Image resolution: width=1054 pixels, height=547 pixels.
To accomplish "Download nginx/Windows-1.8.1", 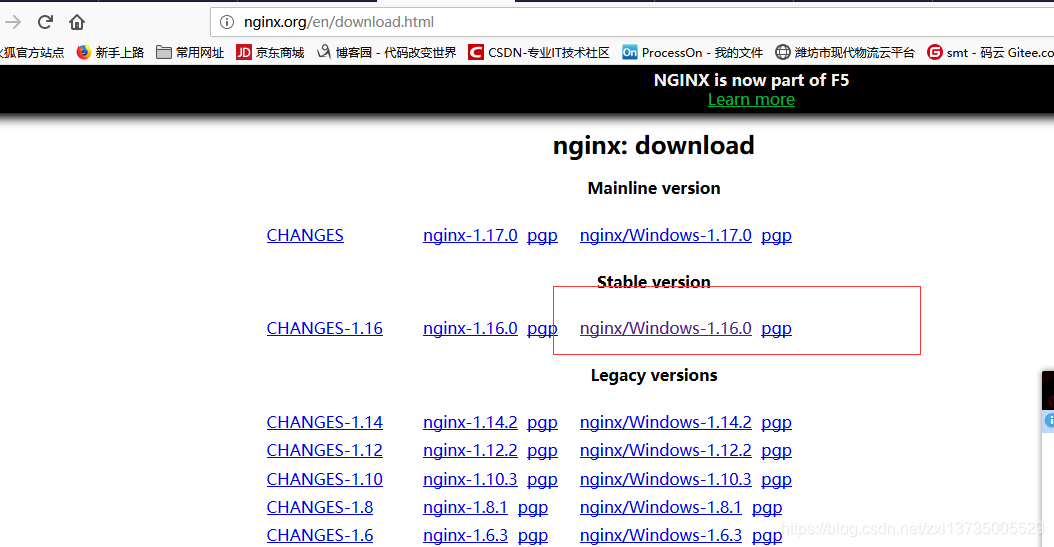I will pyautogui.click(x=661, y=507).
